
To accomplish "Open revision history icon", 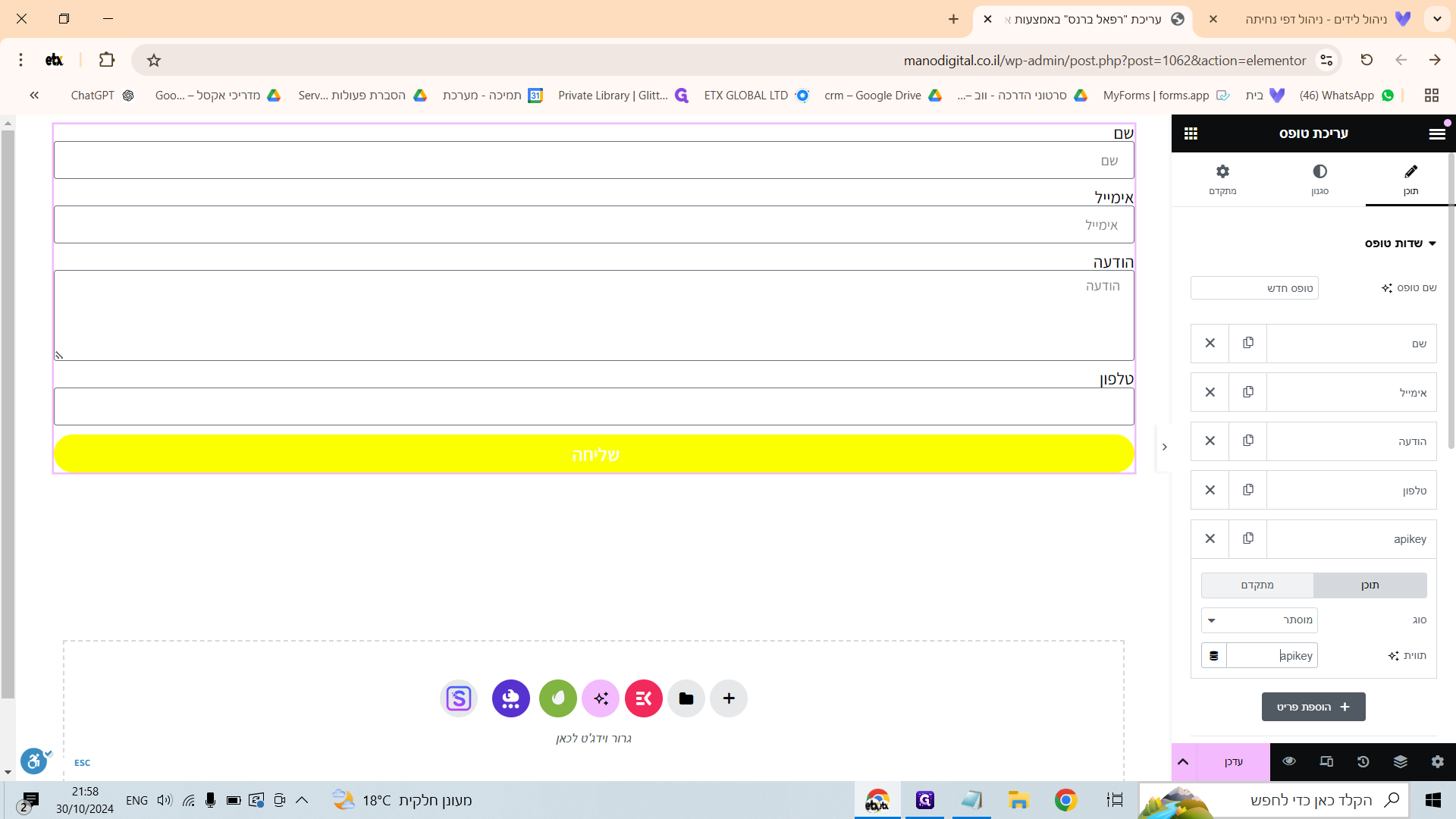I will point(1363,761).
